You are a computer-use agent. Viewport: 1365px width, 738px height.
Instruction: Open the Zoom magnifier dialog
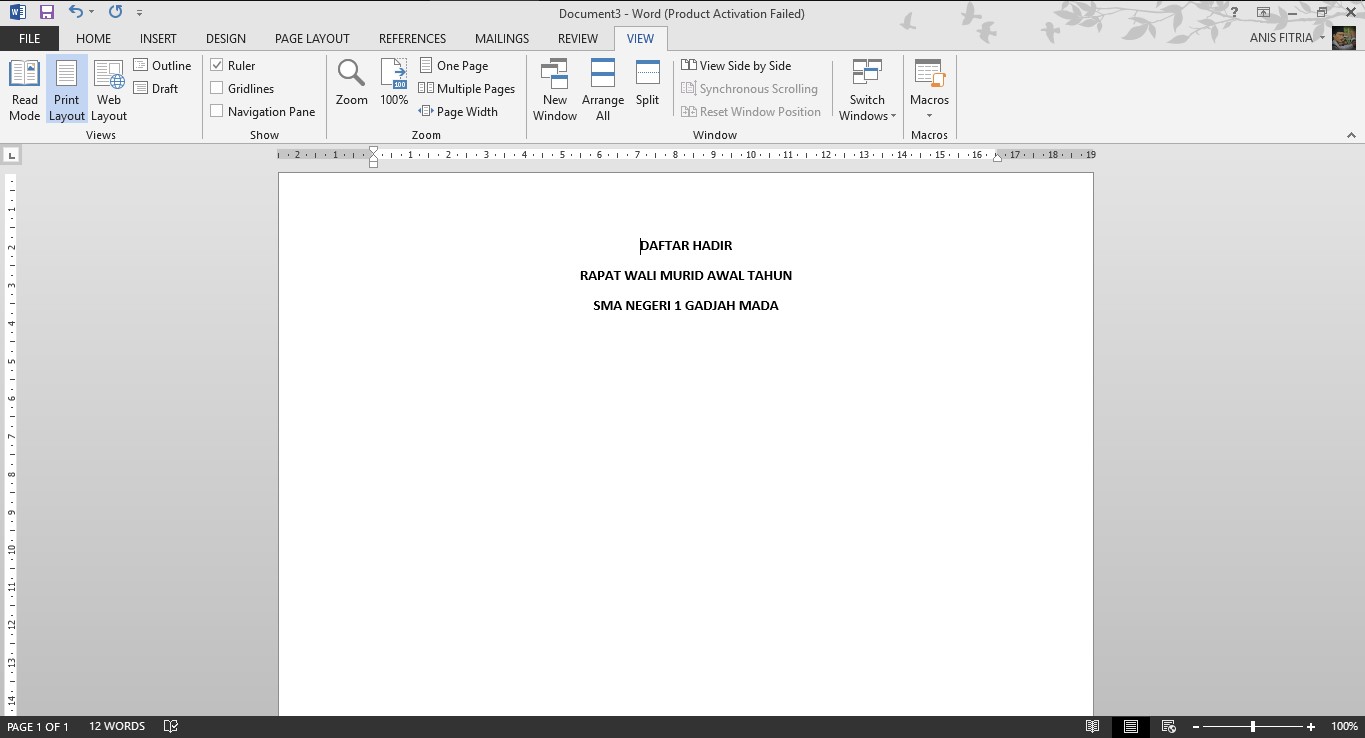pos(351,82)
